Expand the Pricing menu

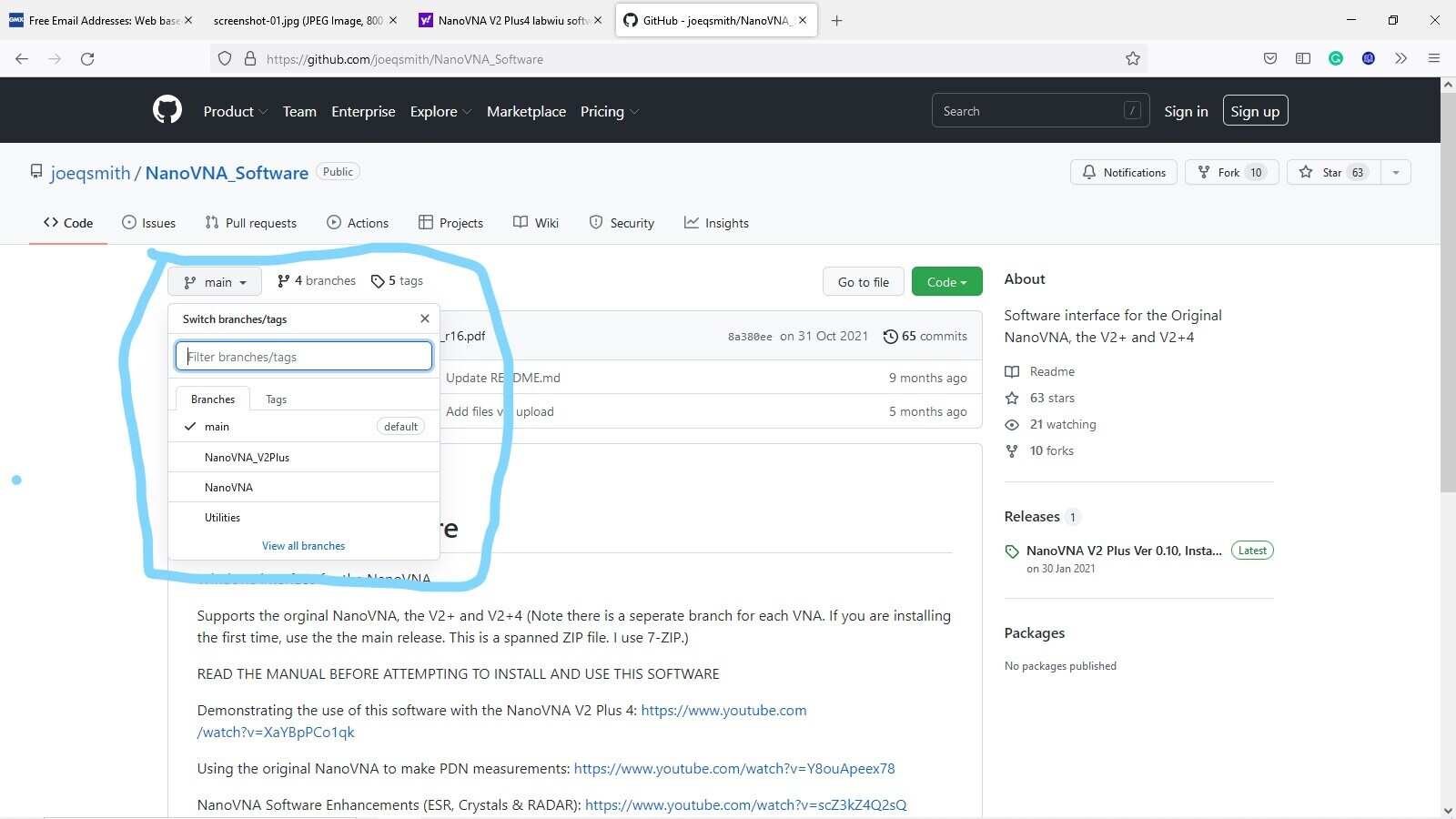point(610,111)
